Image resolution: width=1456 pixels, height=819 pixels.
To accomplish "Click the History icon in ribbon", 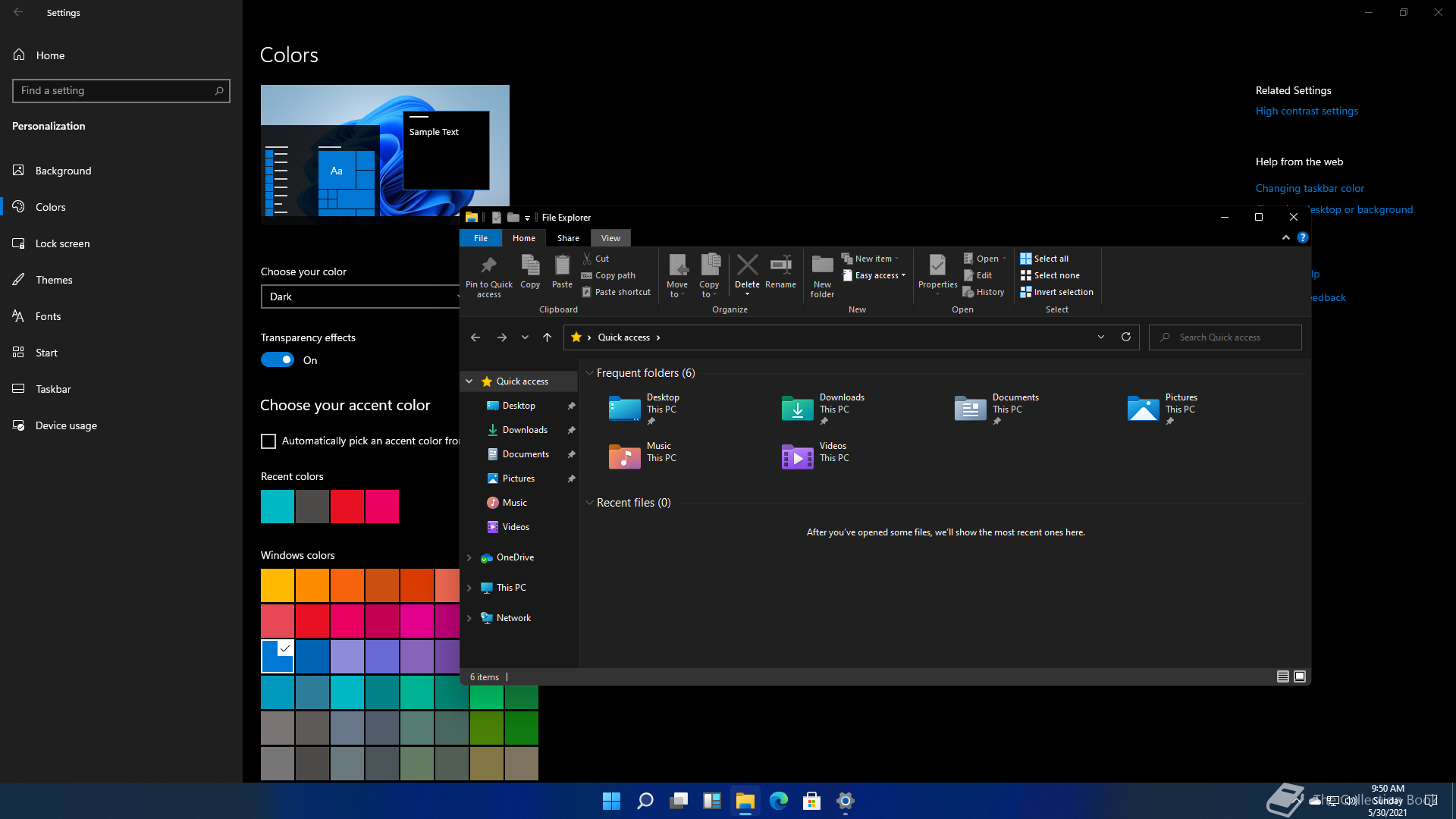I will click(x=968, y=292).
